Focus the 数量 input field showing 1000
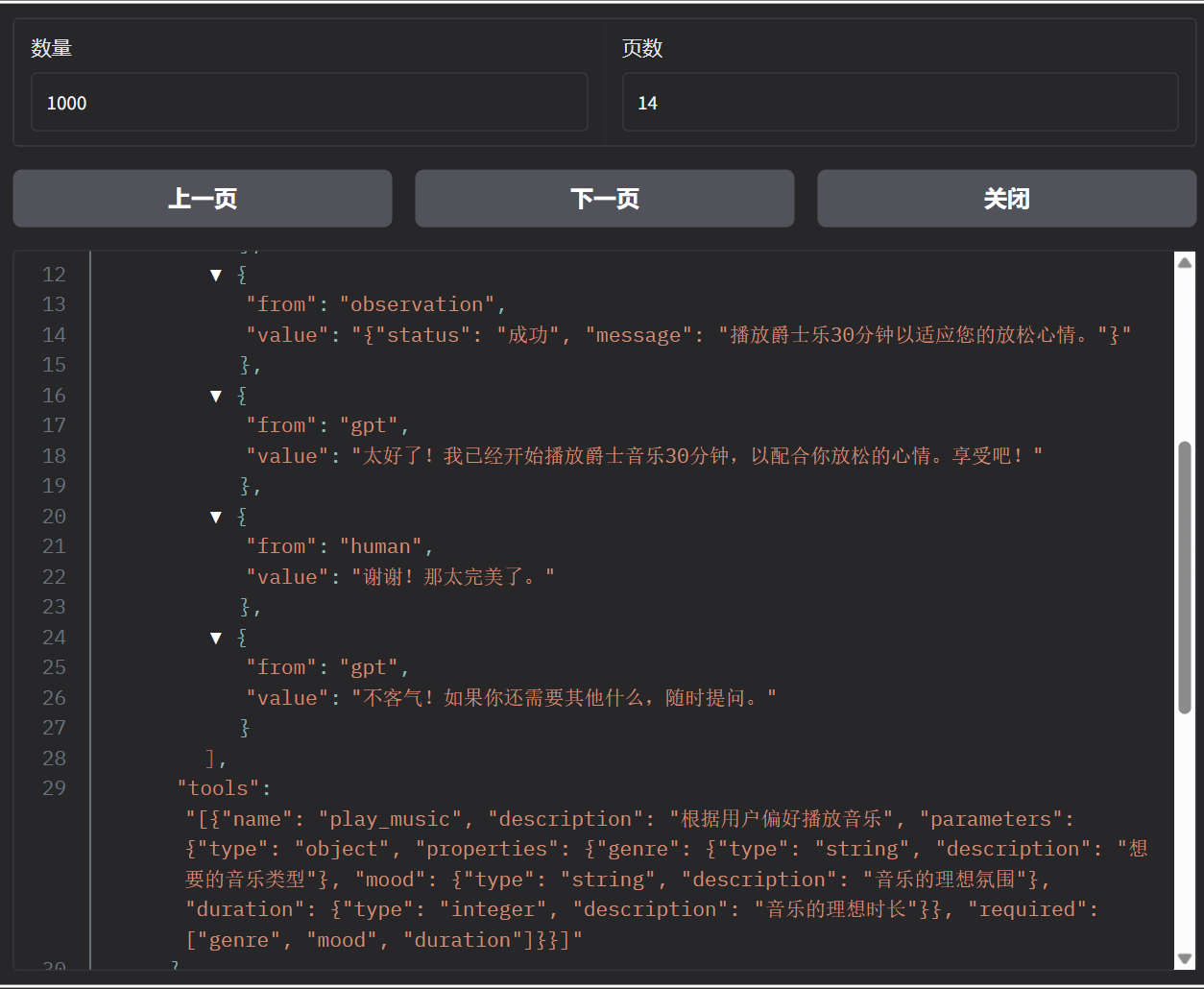Viewport: 1204px width, 989px height. click(309, 103)
